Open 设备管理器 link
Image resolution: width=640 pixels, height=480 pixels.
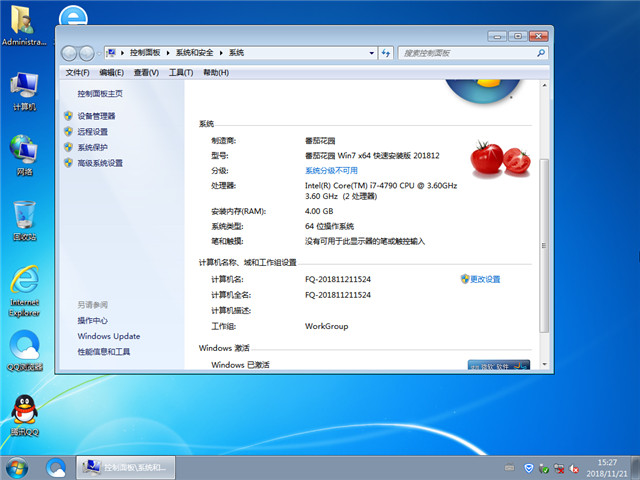(96, 116)
